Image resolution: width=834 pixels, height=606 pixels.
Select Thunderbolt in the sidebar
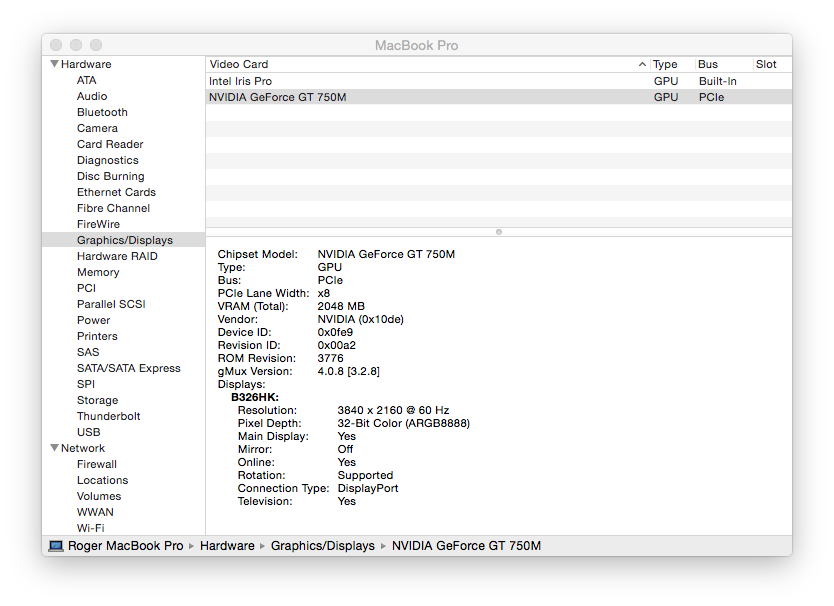point(109,416)
